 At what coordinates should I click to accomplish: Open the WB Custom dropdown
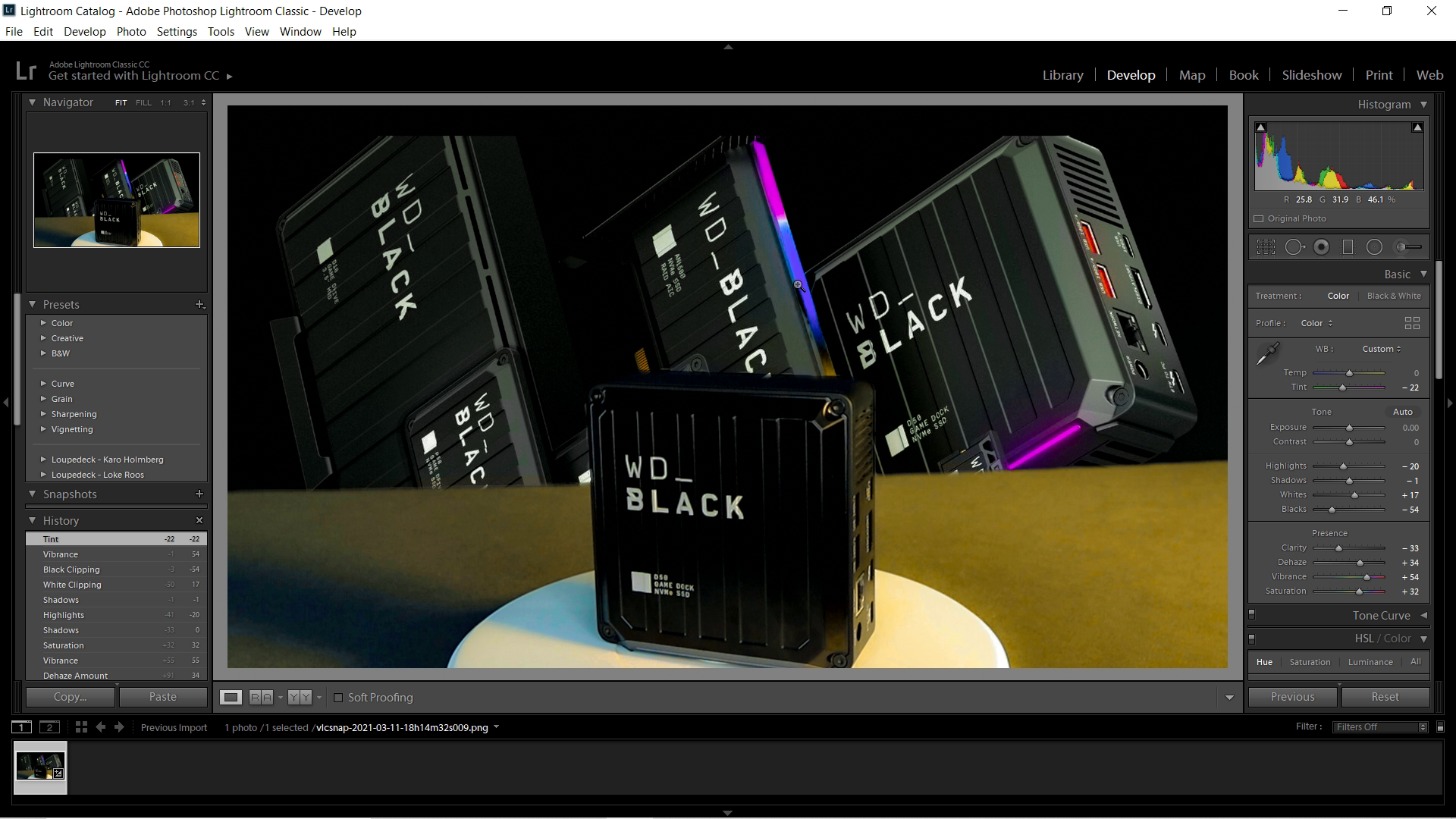(1382, 349)
